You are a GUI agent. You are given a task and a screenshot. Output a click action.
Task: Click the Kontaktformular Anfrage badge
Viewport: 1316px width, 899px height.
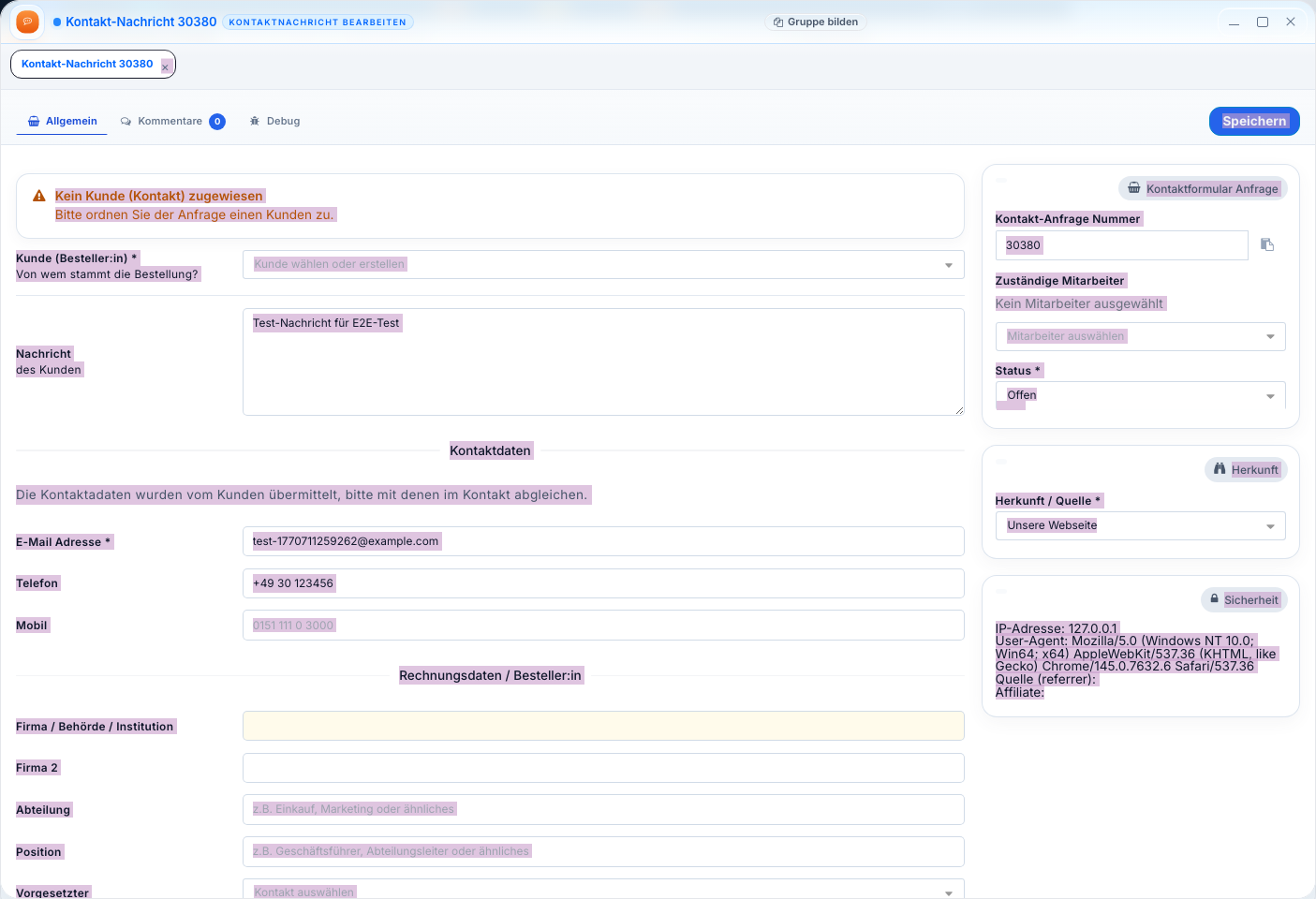[1203, 188]
